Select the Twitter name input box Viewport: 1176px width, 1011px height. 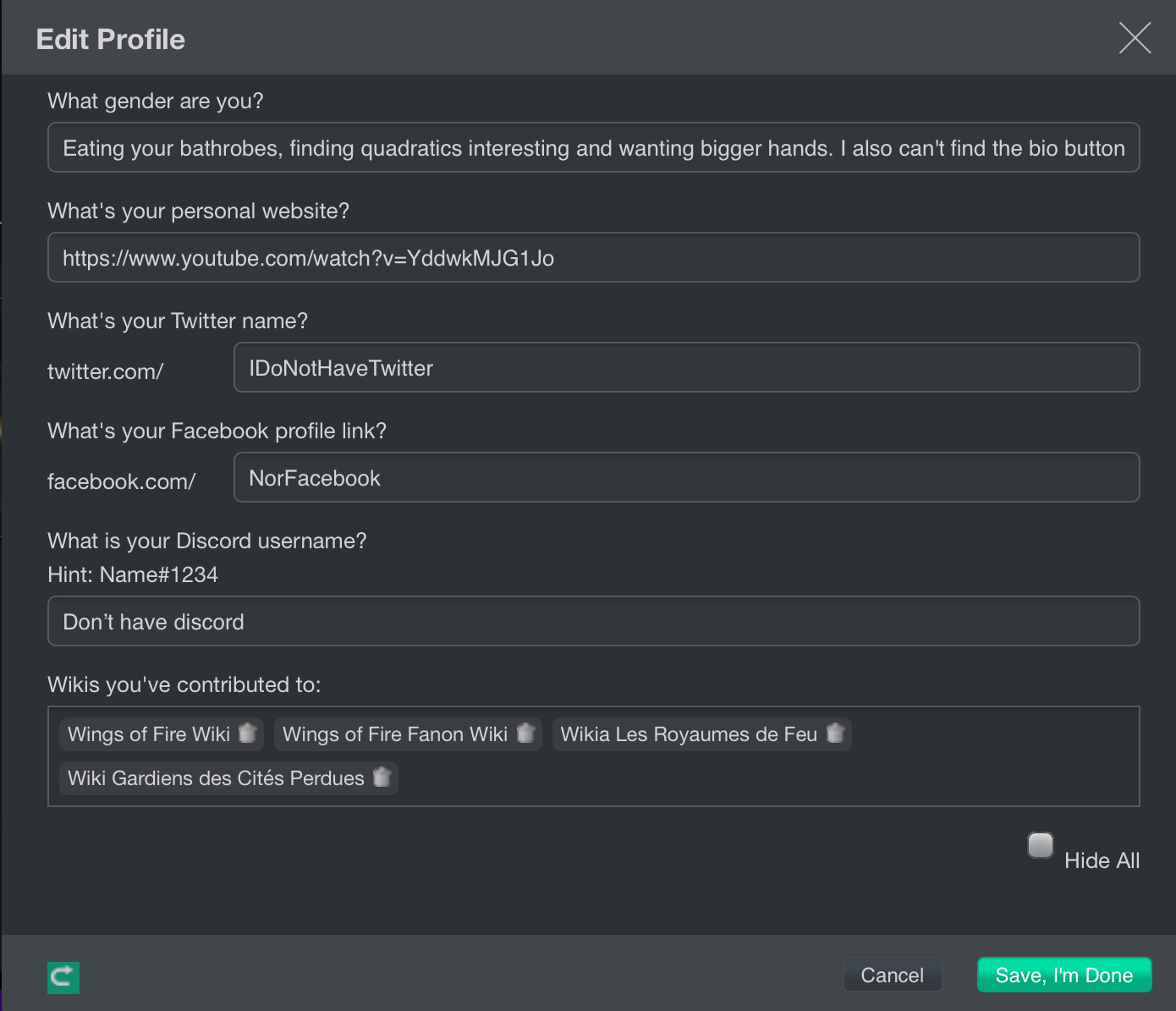tap(686, 368)
